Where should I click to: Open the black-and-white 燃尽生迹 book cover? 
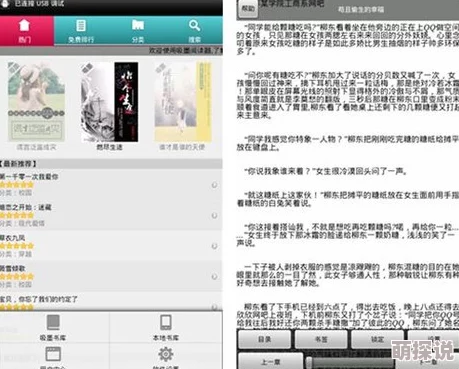pos(110,102)
